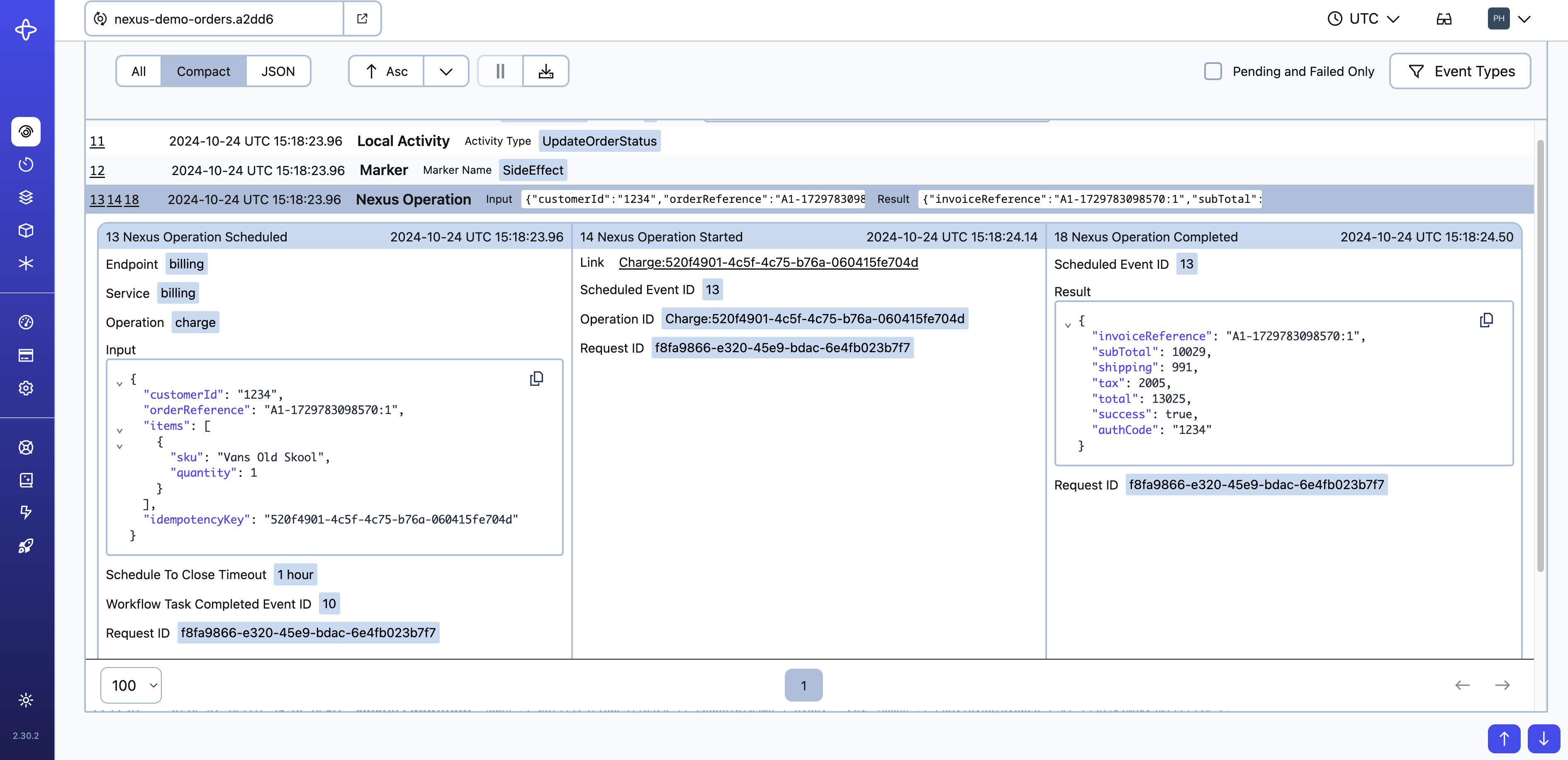Click namespace nexus-demo-orders.a2dd6 selector
Screen dimensions: 1568x760
point(214,19)
